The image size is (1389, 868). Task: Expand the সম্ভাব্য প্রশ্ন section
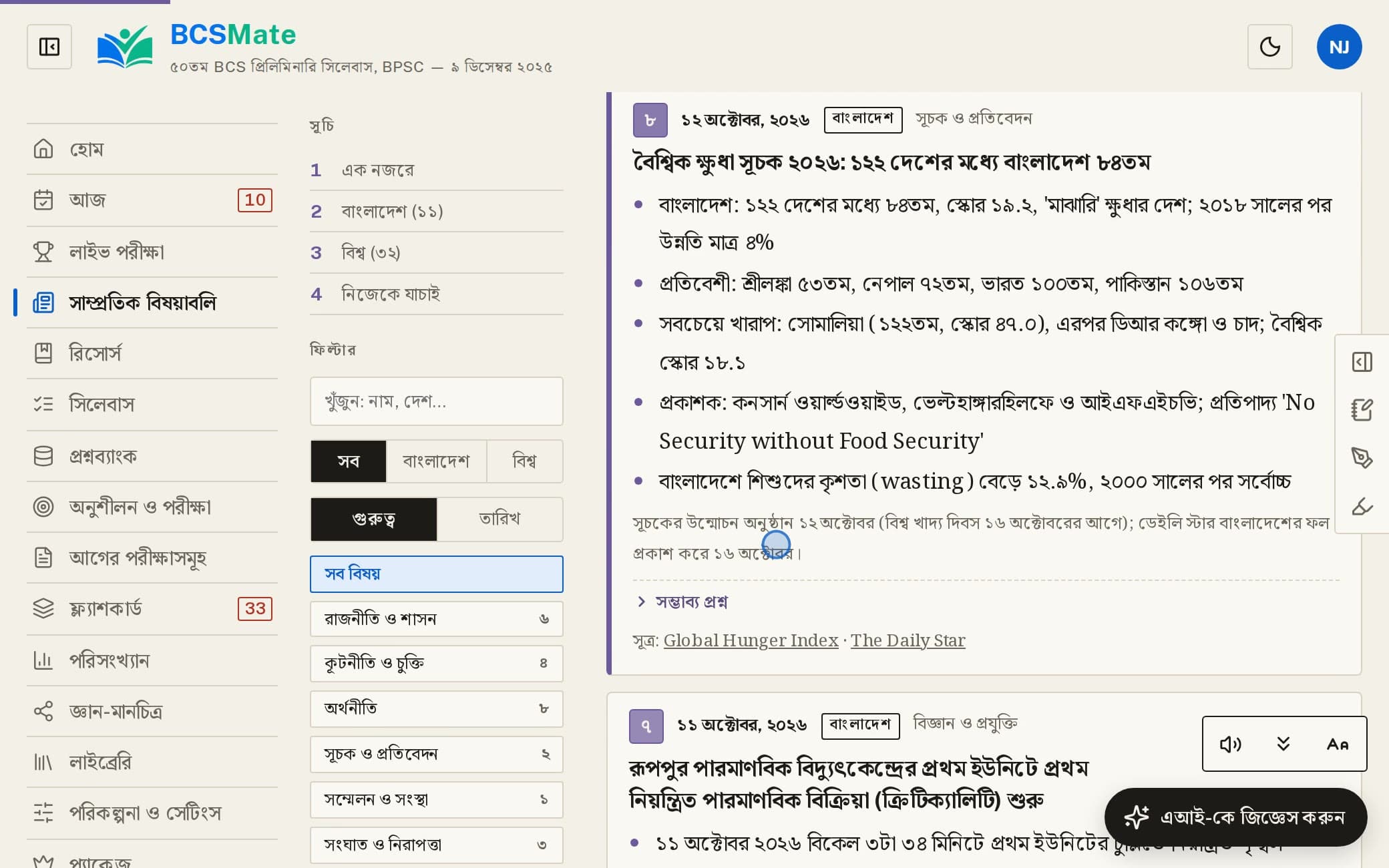coord(682,602)
